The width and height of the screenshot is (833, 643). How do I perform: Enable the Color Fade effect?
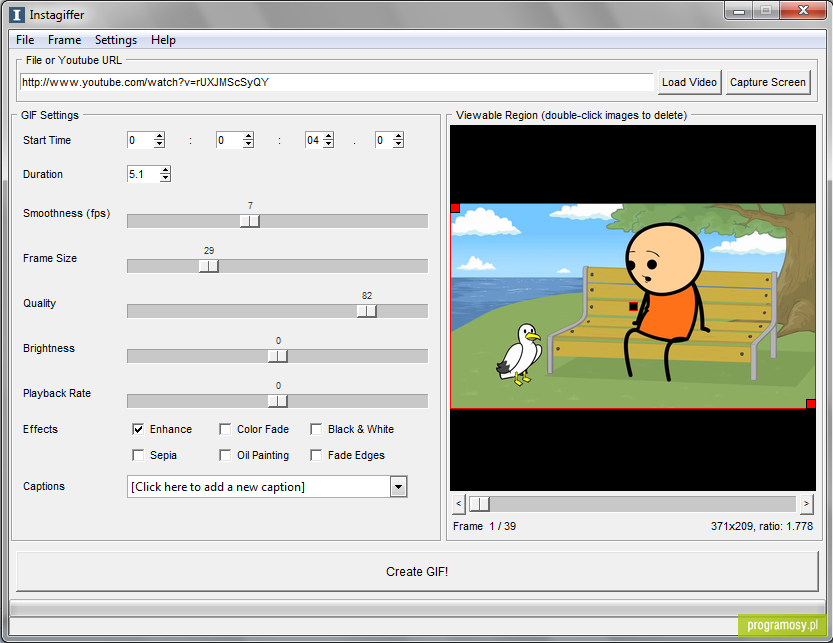click(225, 429)
